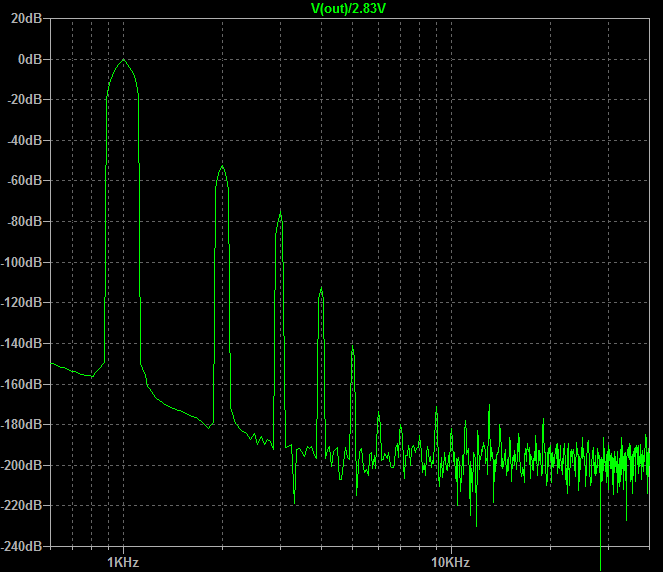Click the 10KHz frequency axis label
Viewport: 663px width, 572px height.
click(x=451, y=562)
